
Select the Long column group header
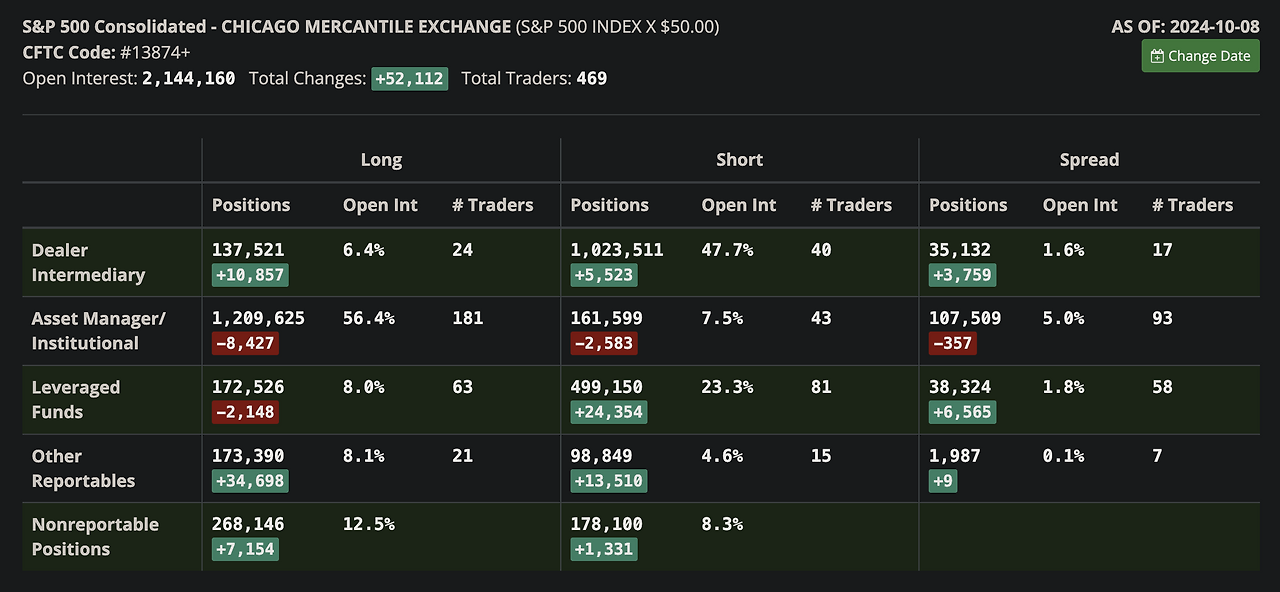coord(381,160)
